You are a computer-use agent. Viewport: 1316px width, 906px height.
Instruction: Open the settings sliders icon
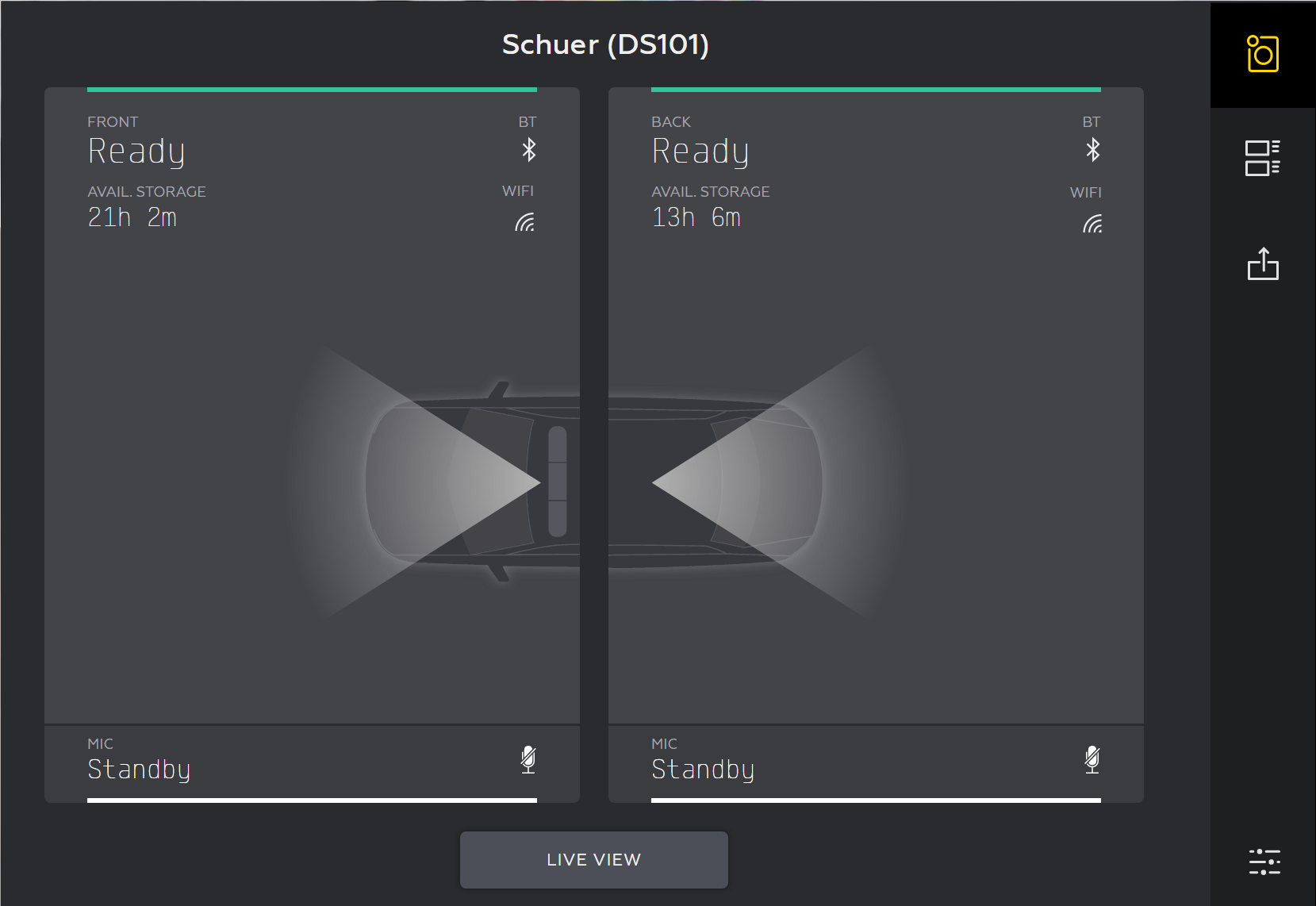(x=1263, y=862)
